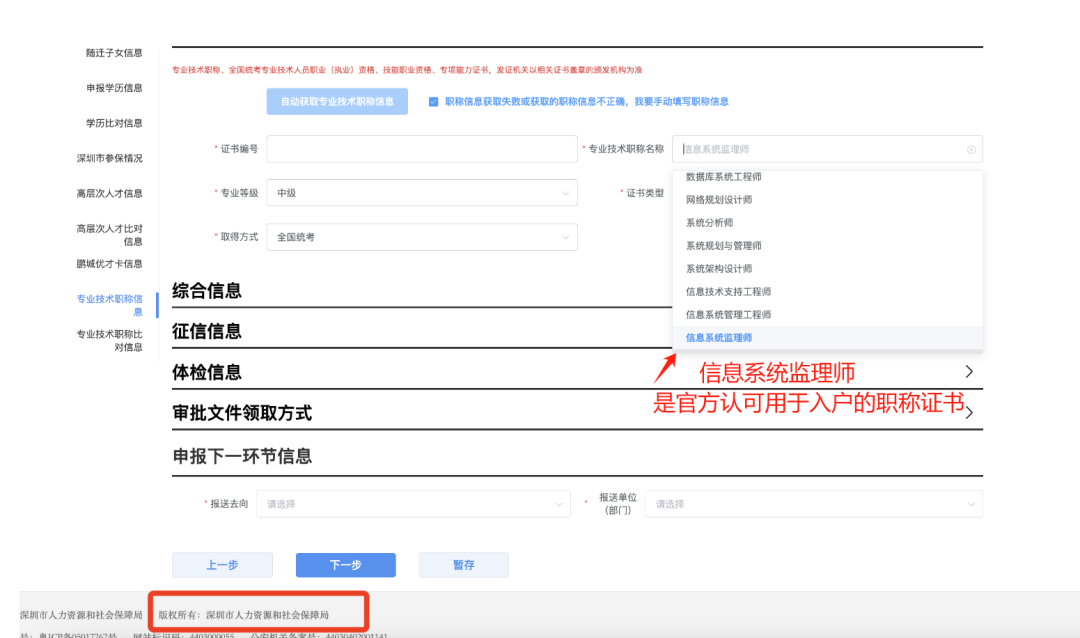Select 信息系统管理工程师 option
Image resolution: width=1080 pixels, height=638 pixels.
coord(728,315)
